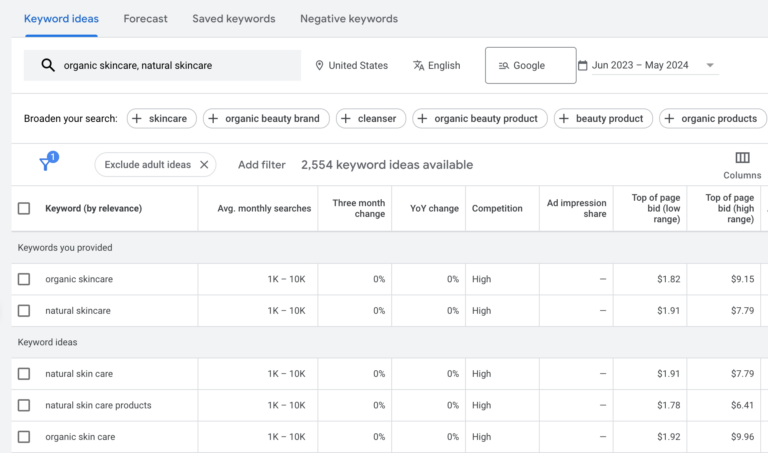
Task: Remove the Exclude adult ideas filter
Action: click(x=204, y=165)
